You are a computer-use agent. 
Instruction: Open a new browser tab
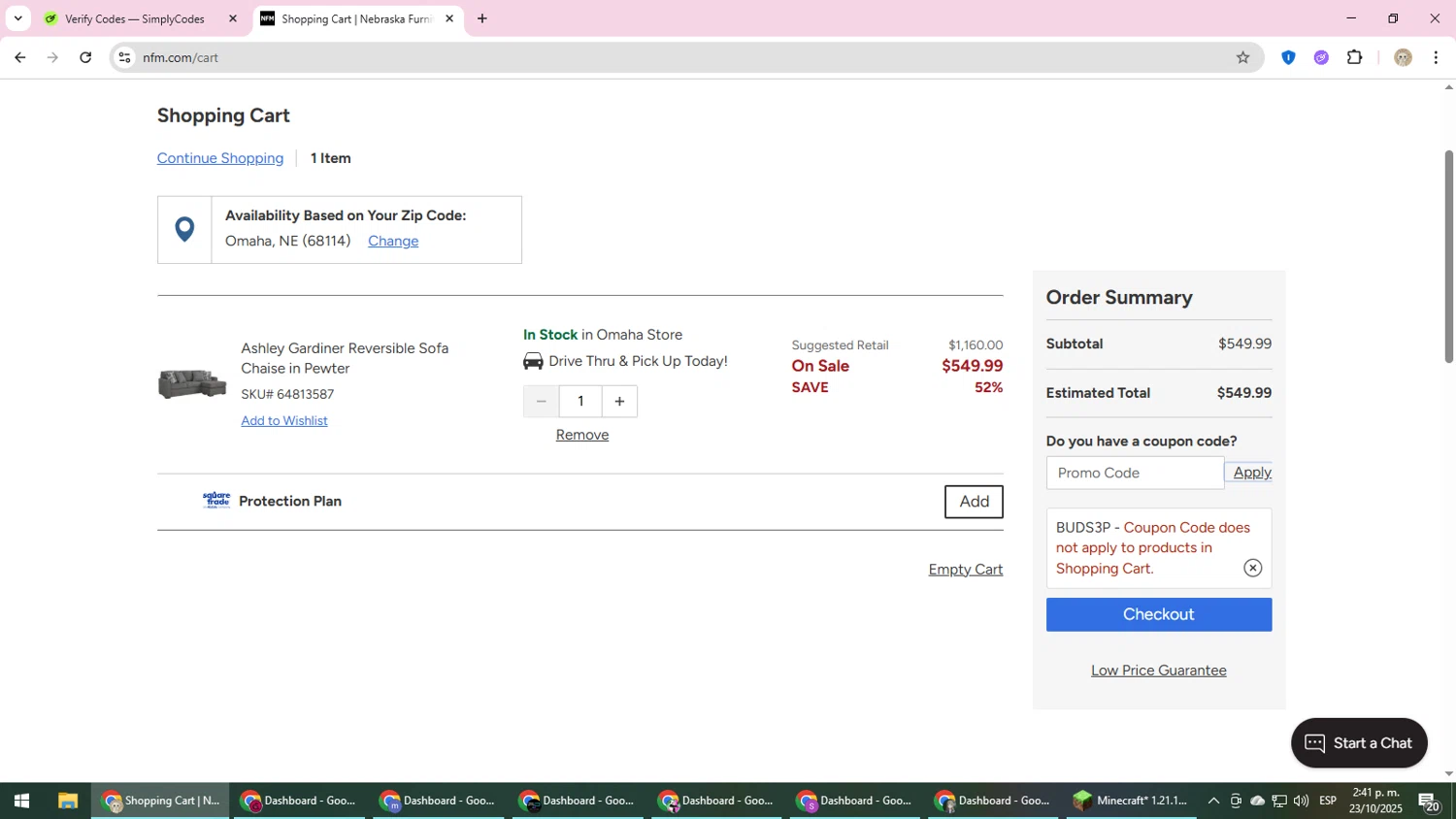click(482, 18)
